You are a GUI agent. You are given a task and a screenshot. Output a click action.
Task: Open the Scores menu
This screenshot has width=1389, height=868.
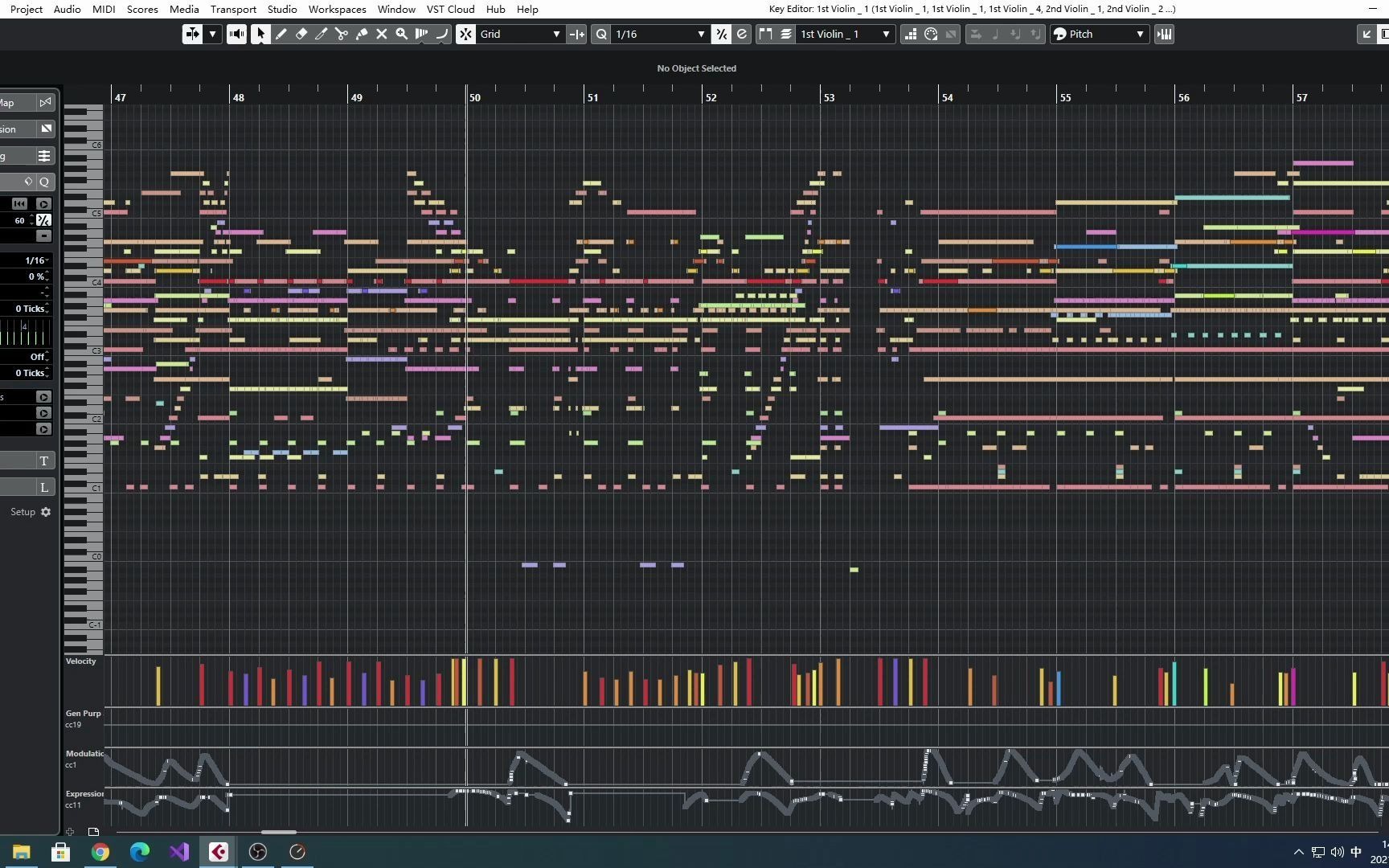[x=142, y=9]
